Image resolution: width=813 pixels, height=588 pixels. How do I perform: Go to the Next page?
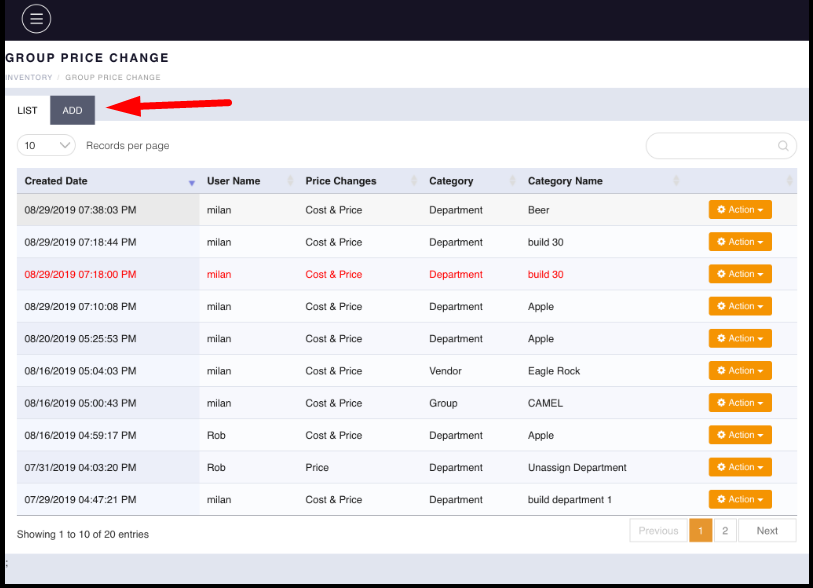pos(766,531)
